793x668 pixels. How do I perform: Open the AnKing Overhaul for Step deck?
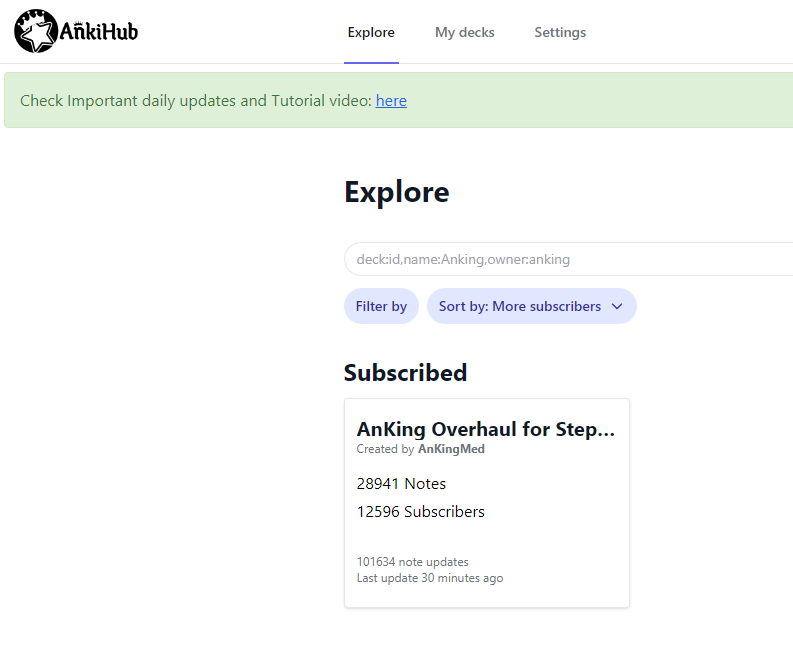[486, 429]
